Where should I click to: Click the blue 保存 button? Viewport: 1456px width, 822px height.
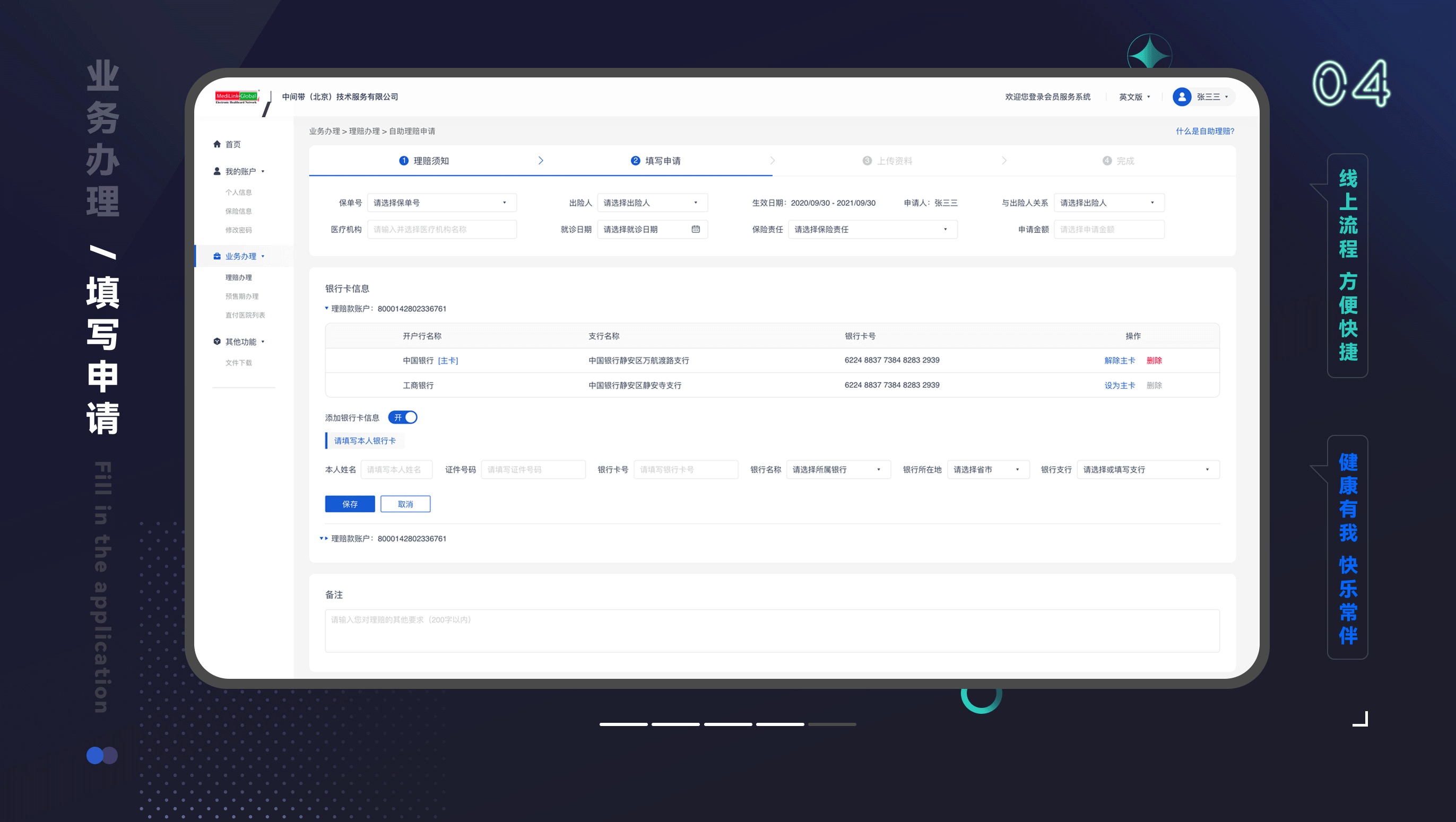[x=350, y=504]
